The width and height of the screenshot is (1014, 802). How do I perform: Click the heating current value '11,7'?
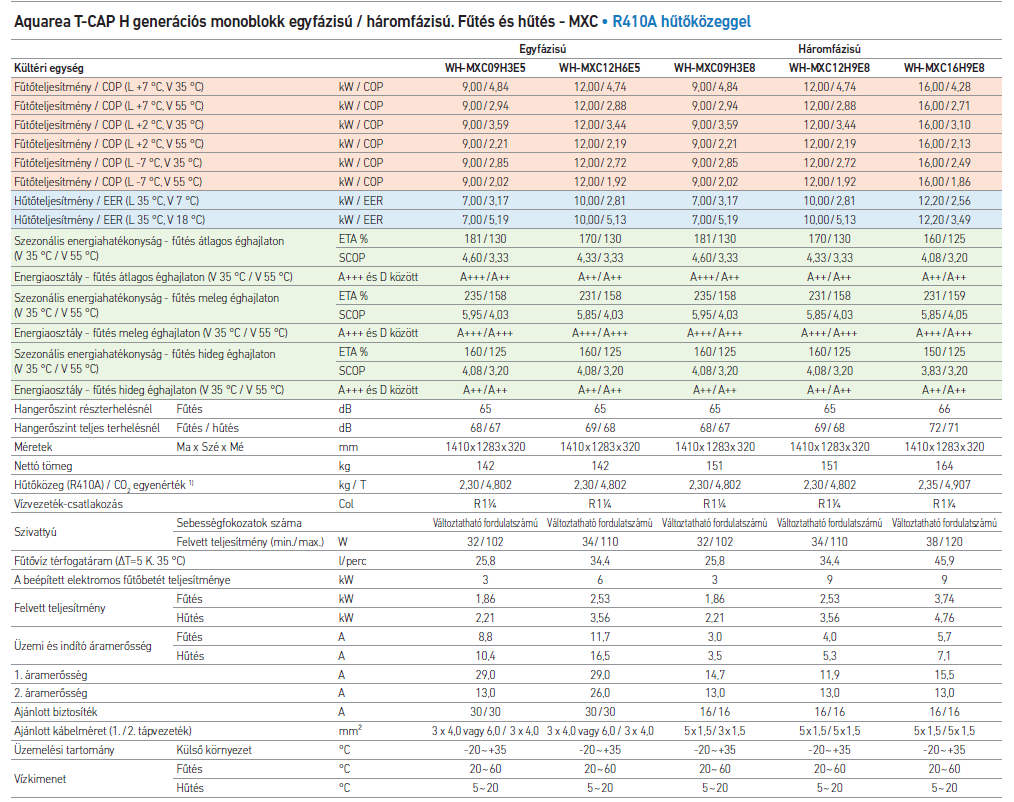[x=599, y=637]
